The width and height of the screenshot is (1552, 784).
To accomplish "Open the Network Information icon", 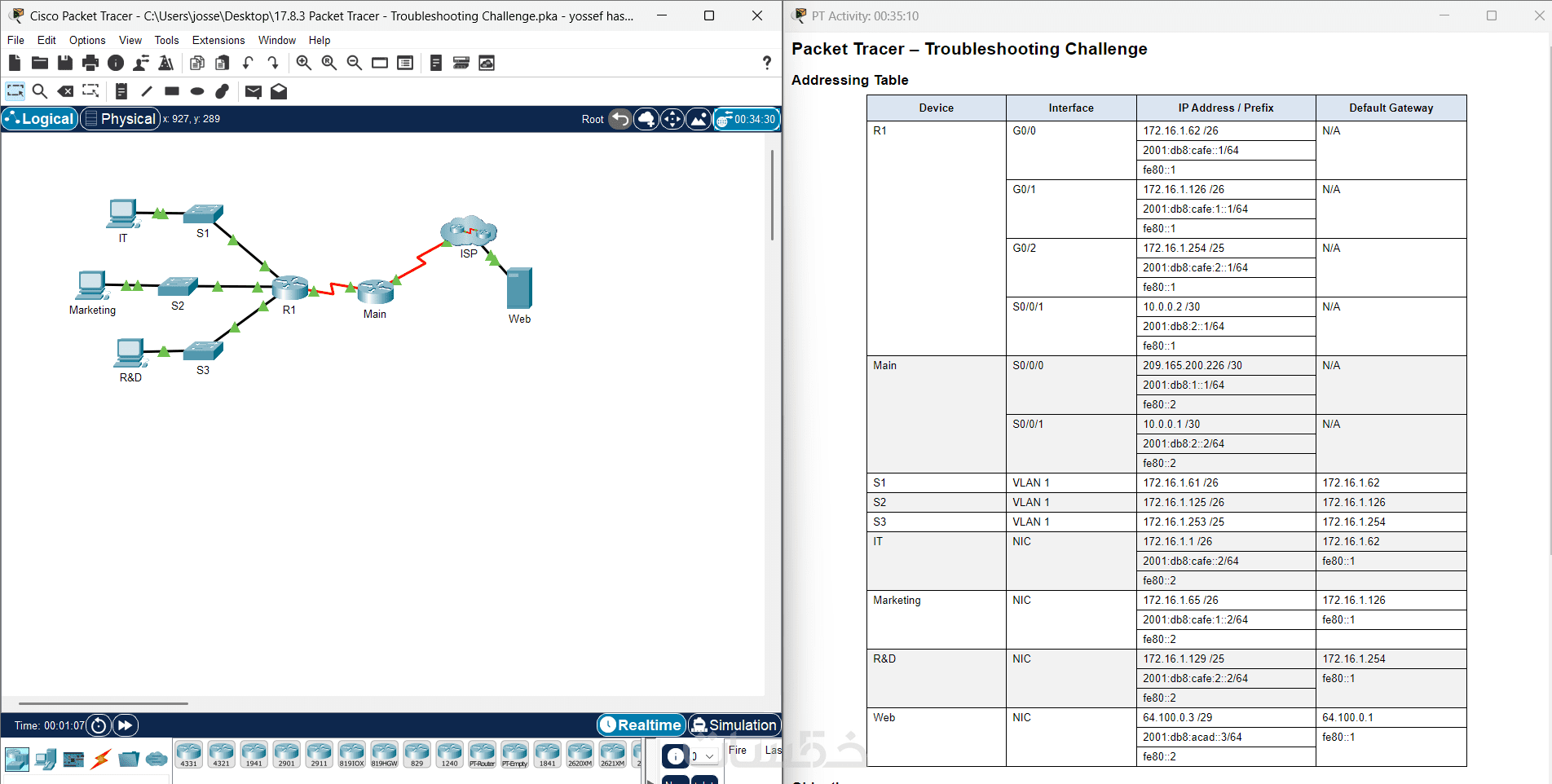I will click(x=116, y=63).
